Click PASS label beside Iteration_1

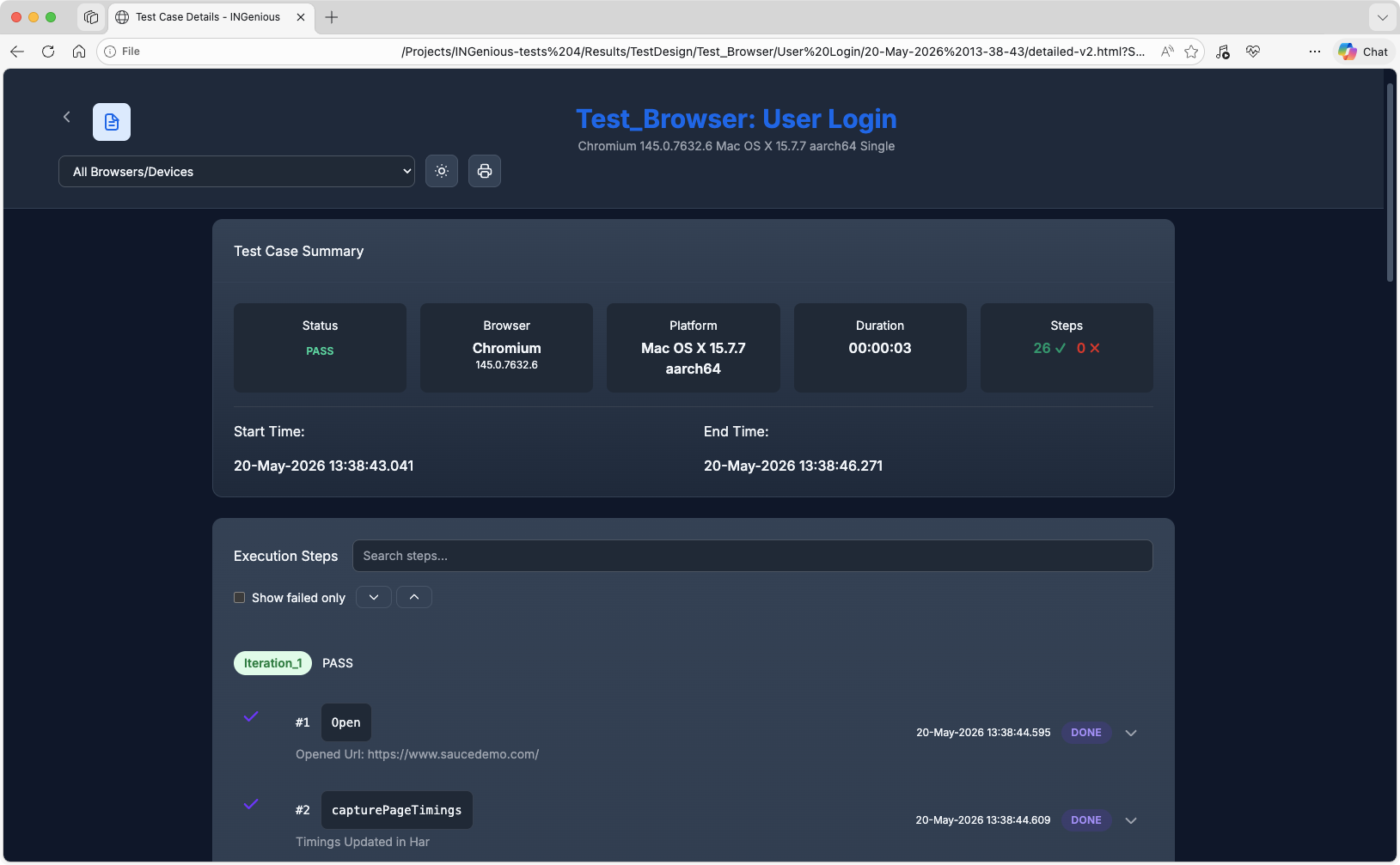(x=338, y=663)
